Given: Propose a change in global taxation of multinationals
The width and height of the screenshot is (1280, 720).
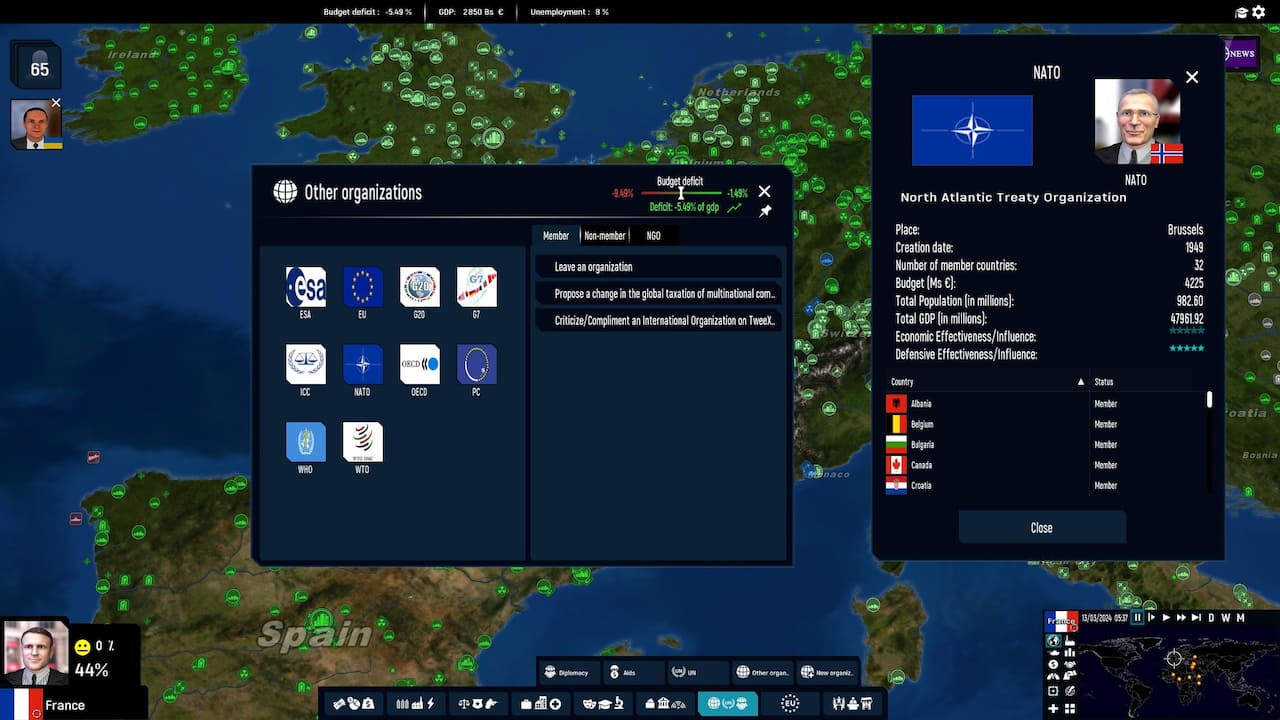Looking at the screenshot, I should pos(658,294).
